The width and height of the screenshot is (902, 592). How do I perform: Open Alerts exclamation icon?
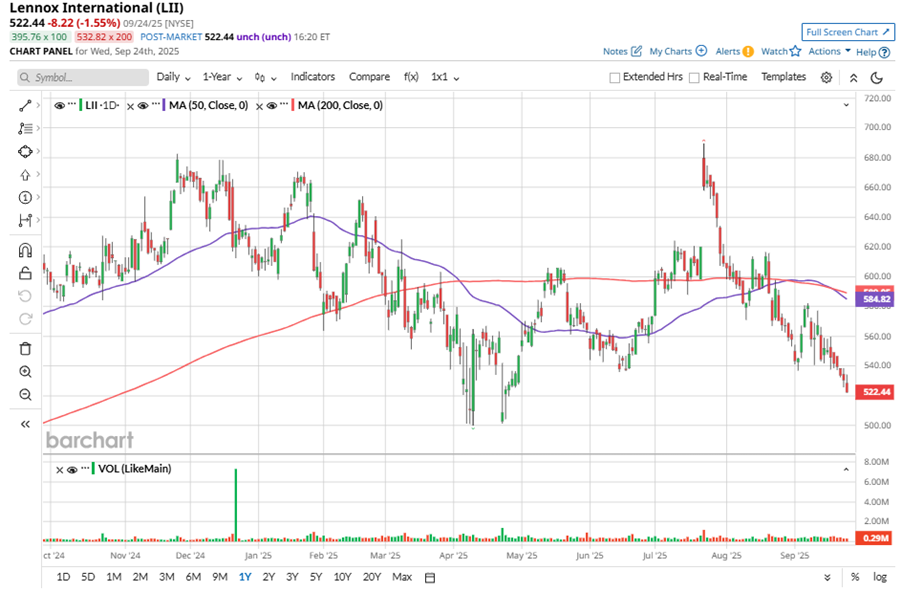point(748,51)
